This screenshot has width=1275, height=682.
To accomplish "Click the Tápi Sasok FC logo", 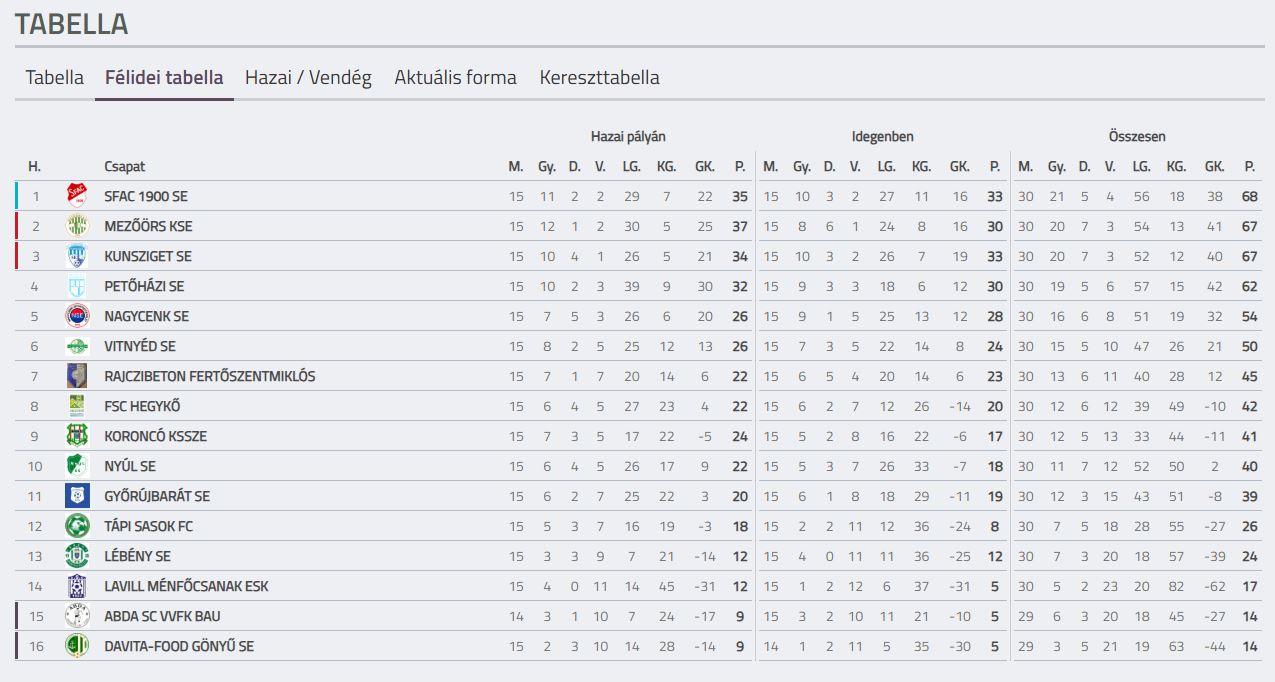I will click(x=77, y=526).
